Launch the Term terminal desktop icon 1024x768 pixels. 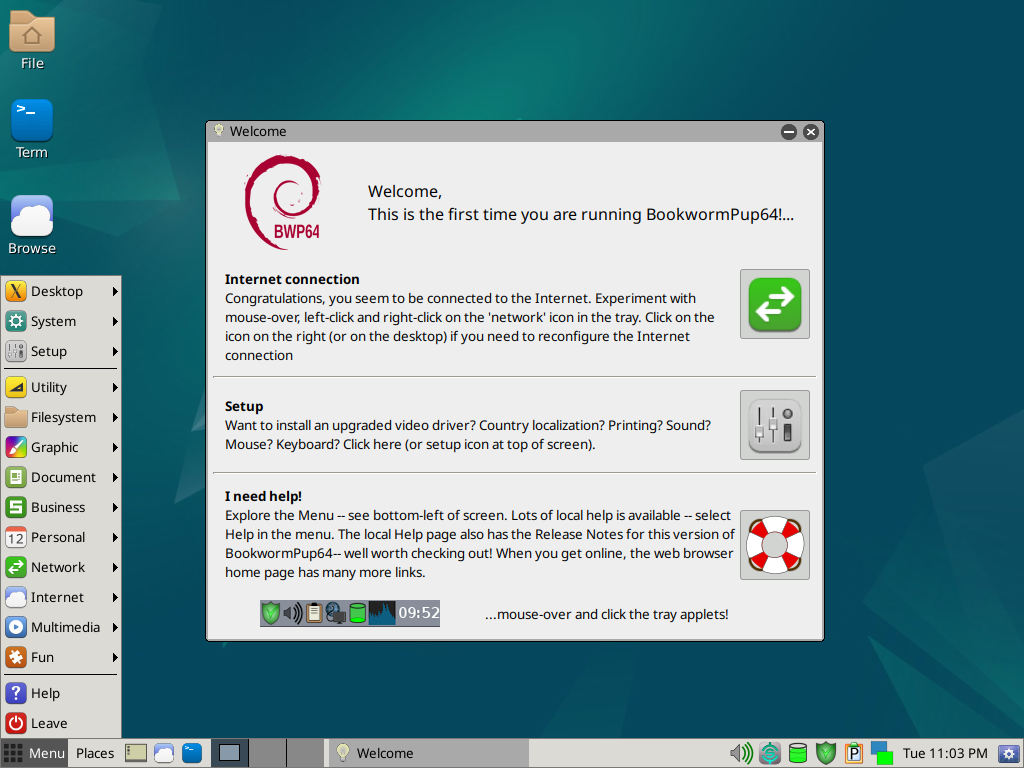click(x=31, y=129)
